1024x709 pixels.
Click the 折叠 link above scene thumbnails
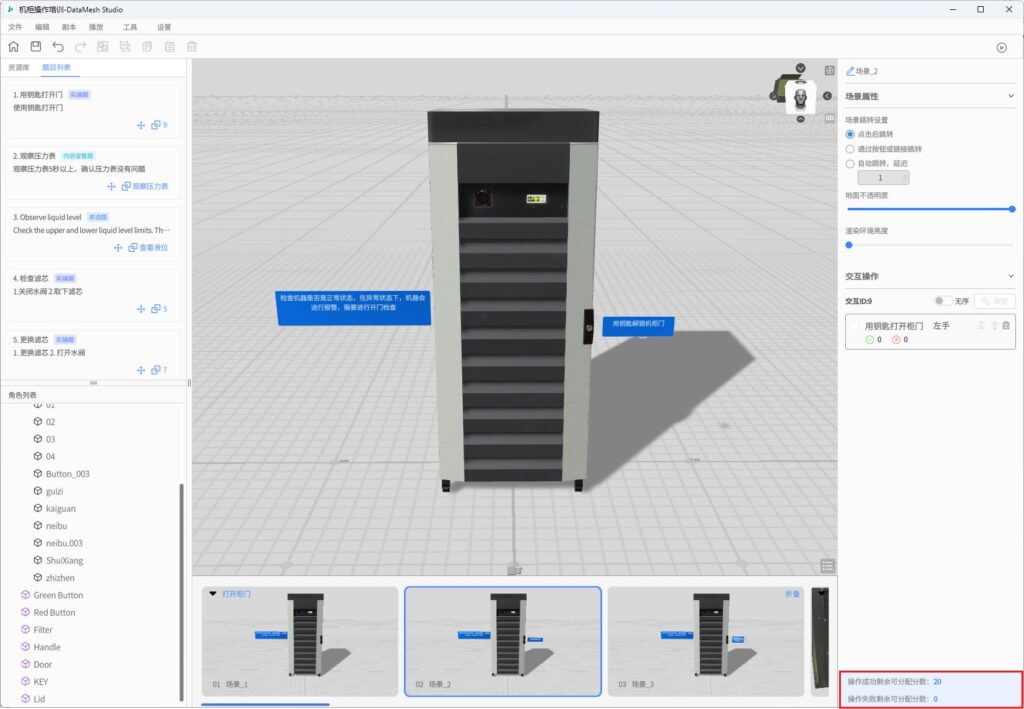coord(792,593)
